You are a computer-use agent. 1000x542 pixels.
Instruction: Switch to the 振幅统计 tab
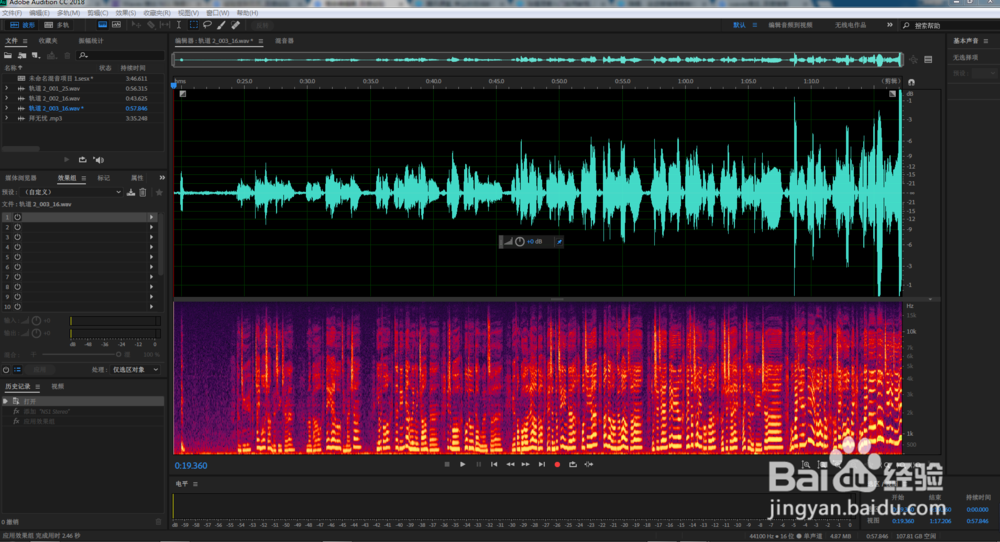coord(91,41)
